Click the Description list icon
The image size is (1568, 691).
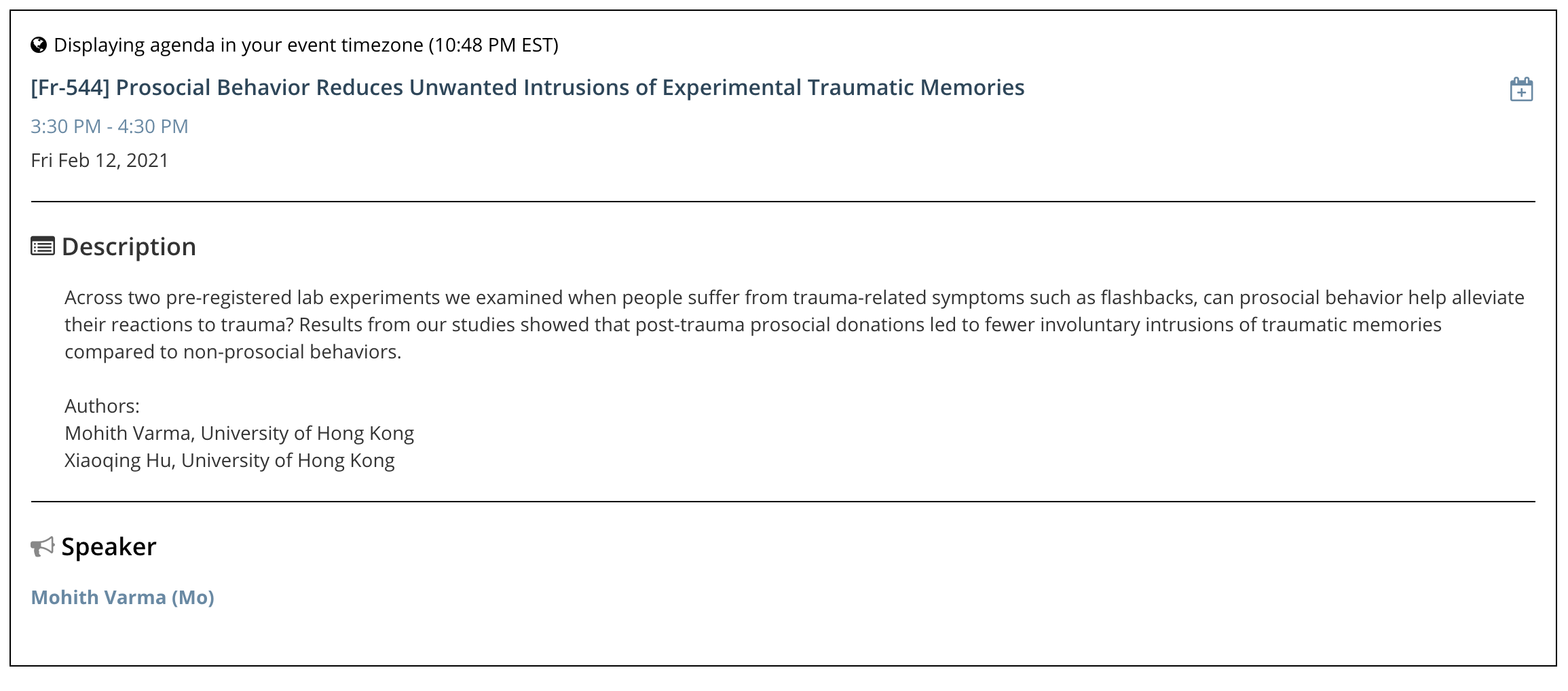[x=43, y=246]
